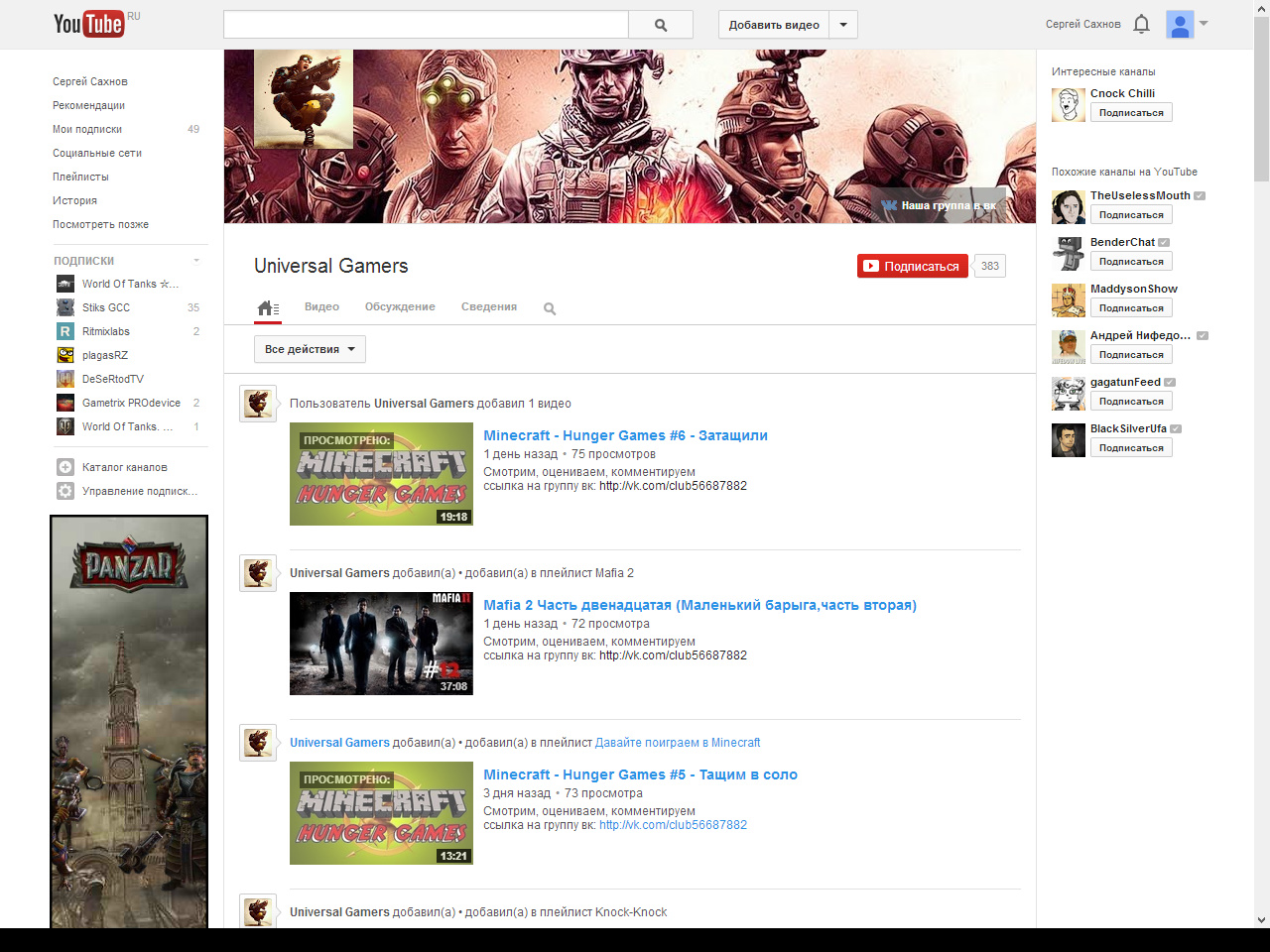This screenshot has height=952, width=1270.
Task: Open the Андрей Нифедов channel avatar
Action: pos(1069,346)
